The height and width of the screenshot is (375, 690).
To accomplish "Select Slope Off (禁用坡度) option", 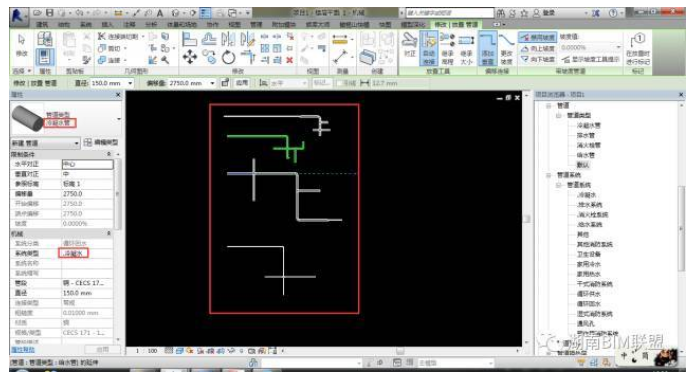I will pyautogui.click(x=538, y=37).
